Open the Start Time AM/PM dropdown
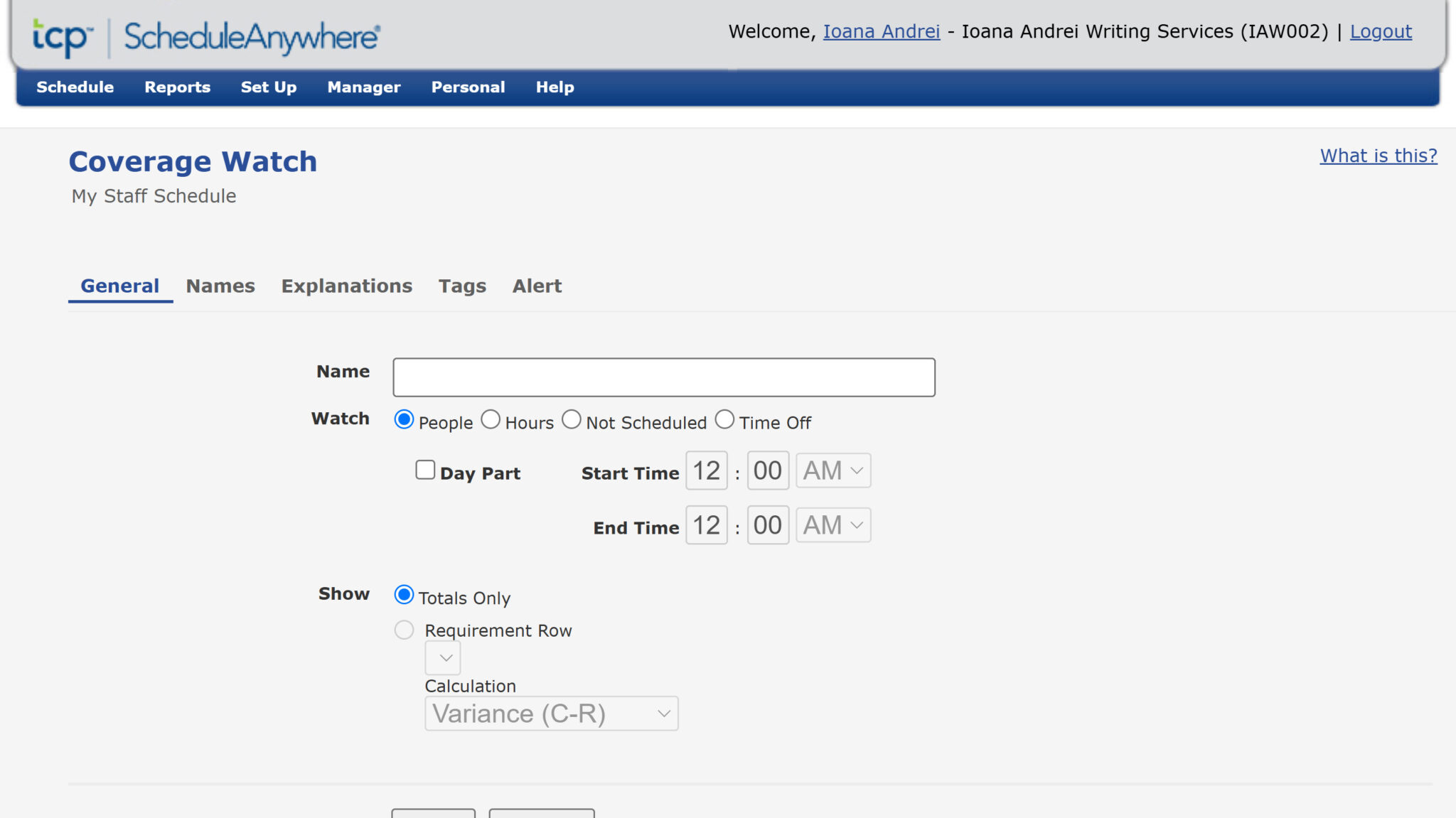This screenshot has width=1456, height=818. pos(833,470)
